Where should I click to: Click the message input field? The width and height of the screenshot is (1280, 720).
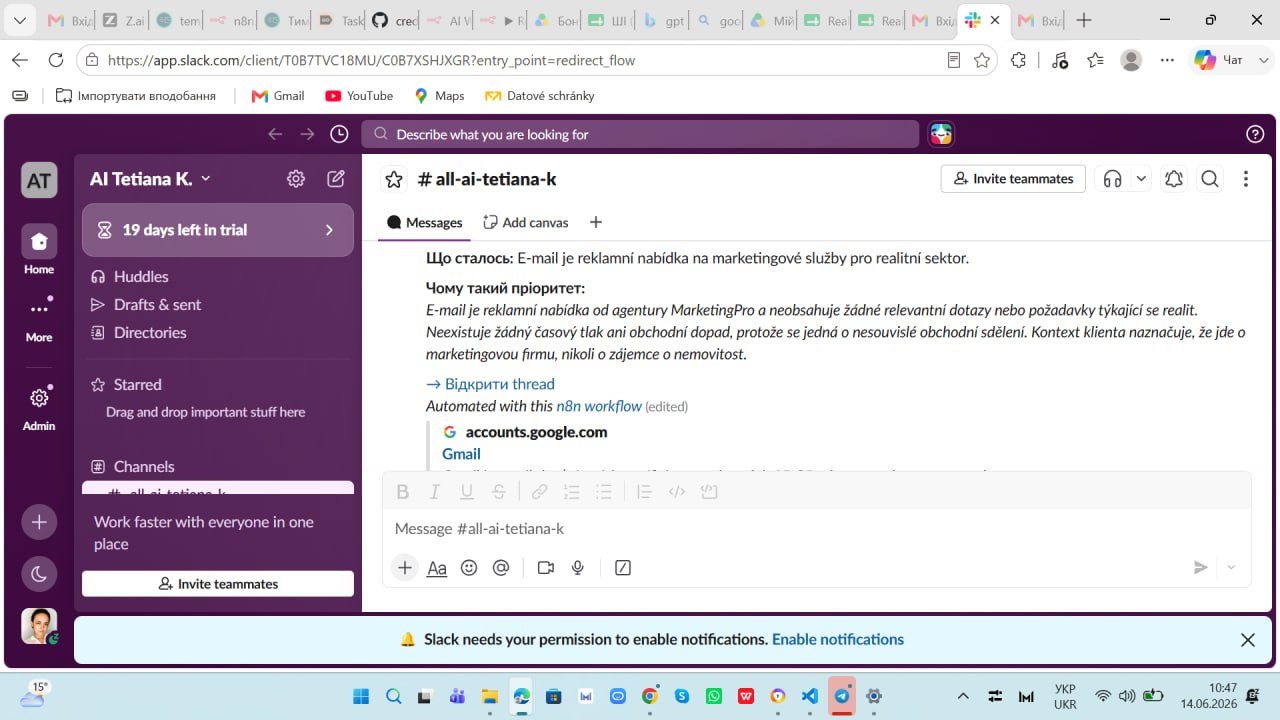pyautogui.click(x=816, y=528)
